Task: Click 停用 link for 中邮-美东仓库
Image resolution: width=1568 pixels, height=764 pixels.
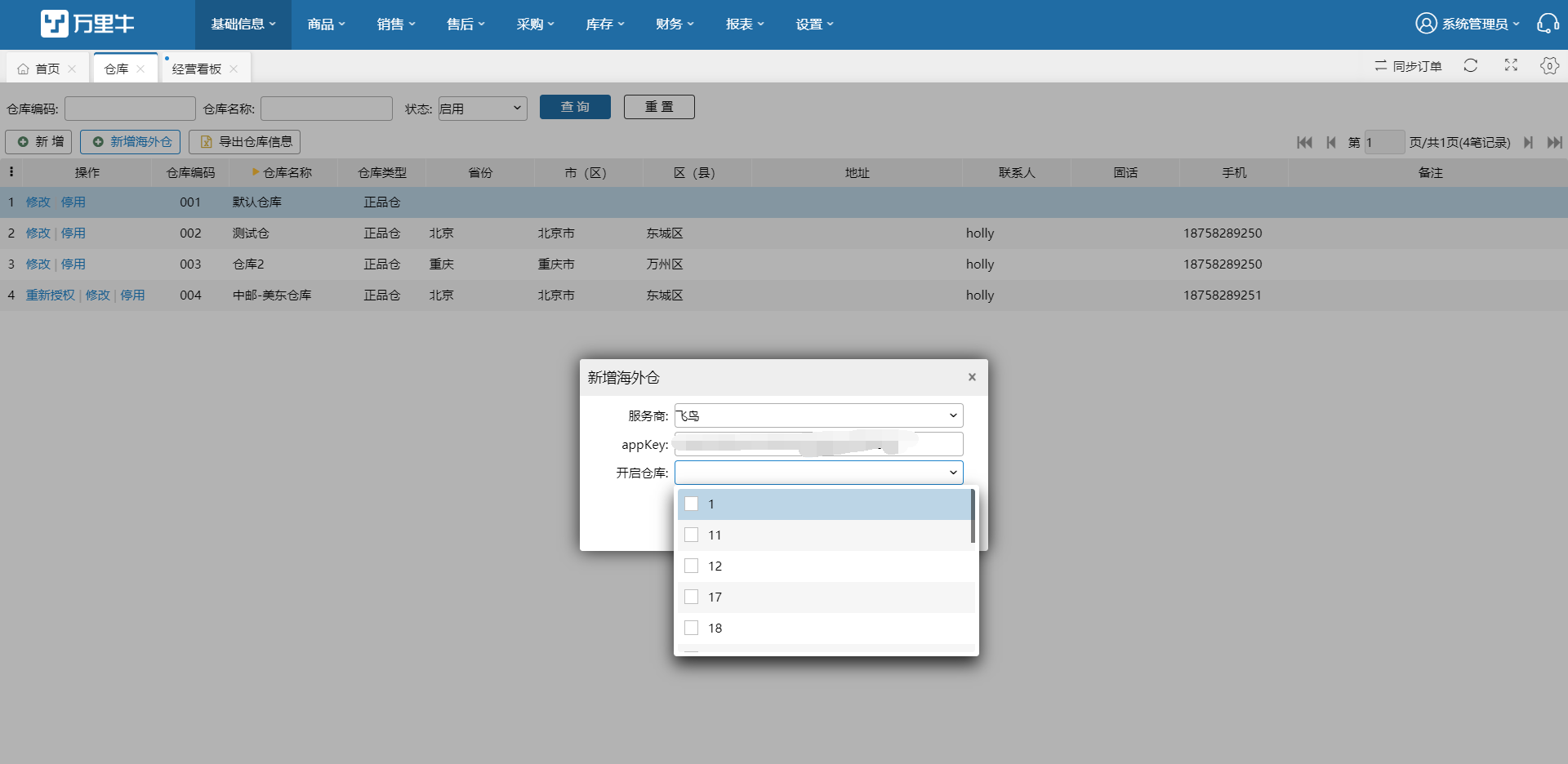Action: click(132, 295)
